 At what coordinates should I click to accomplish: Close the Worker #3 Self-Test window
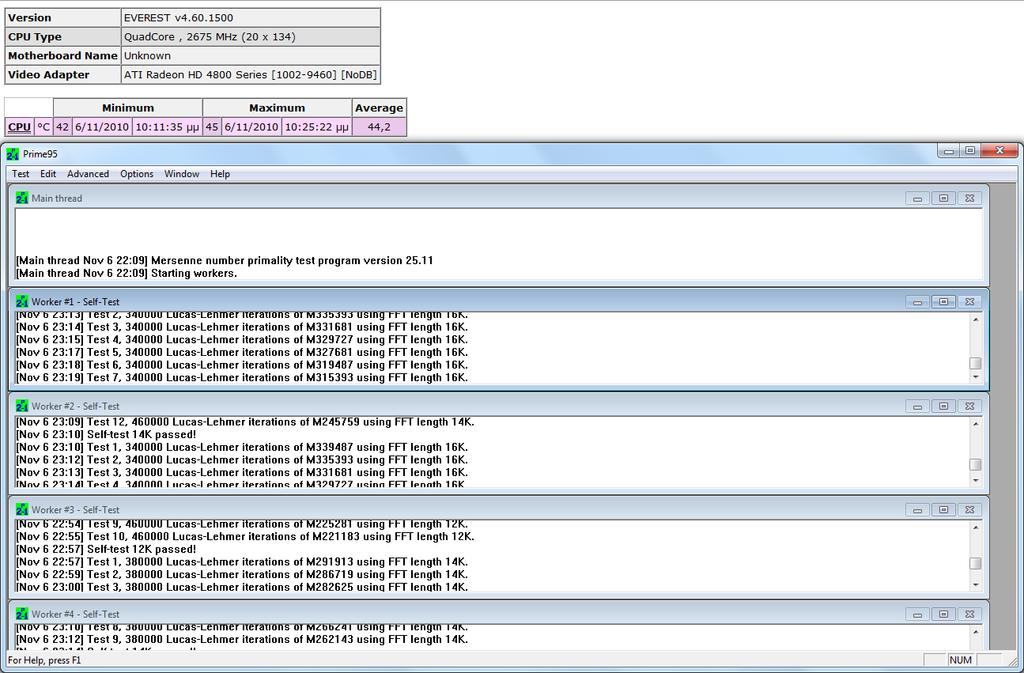tap(970, 509)
